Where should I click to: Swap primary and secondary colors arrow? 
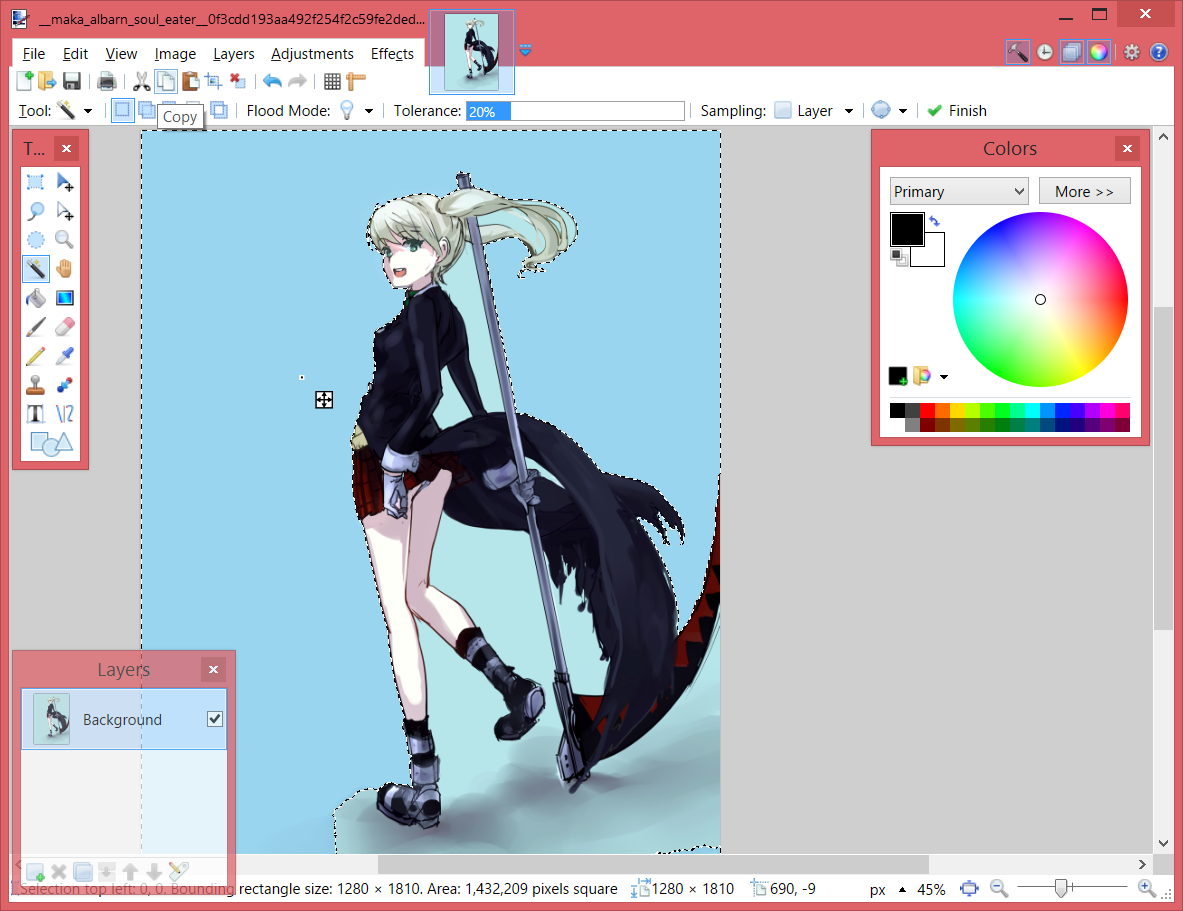coord(934,221)
